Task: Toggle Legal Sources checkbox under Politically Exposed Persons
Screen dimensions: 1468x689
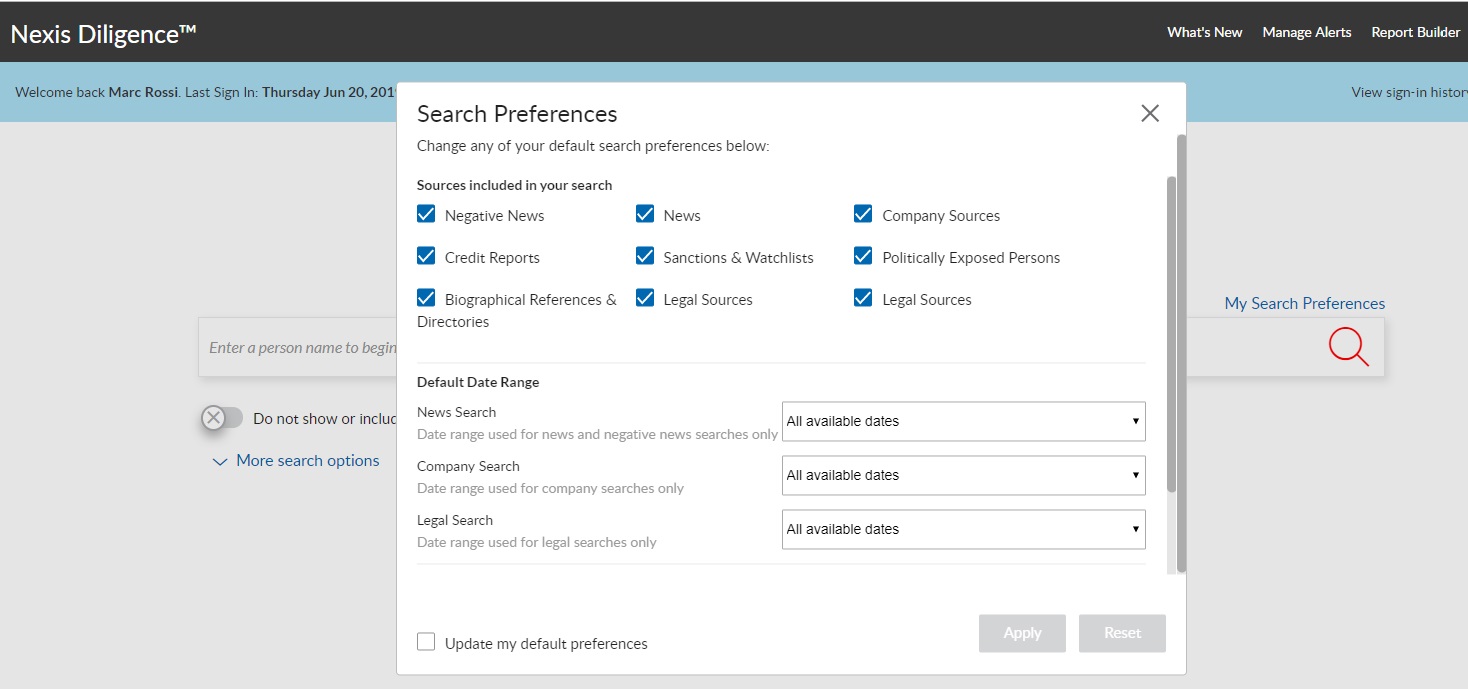Action: pos(864,298)
